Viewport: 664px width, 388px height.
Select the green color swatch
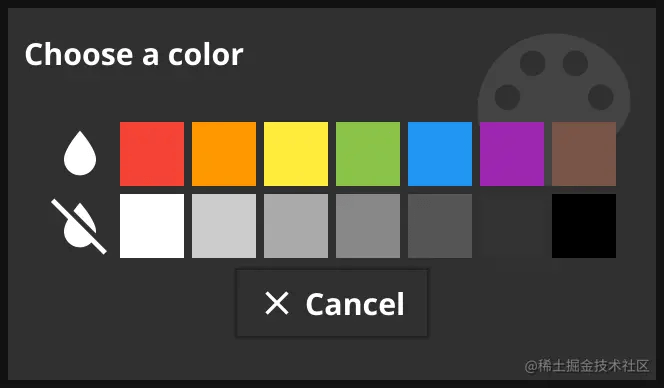368,154
